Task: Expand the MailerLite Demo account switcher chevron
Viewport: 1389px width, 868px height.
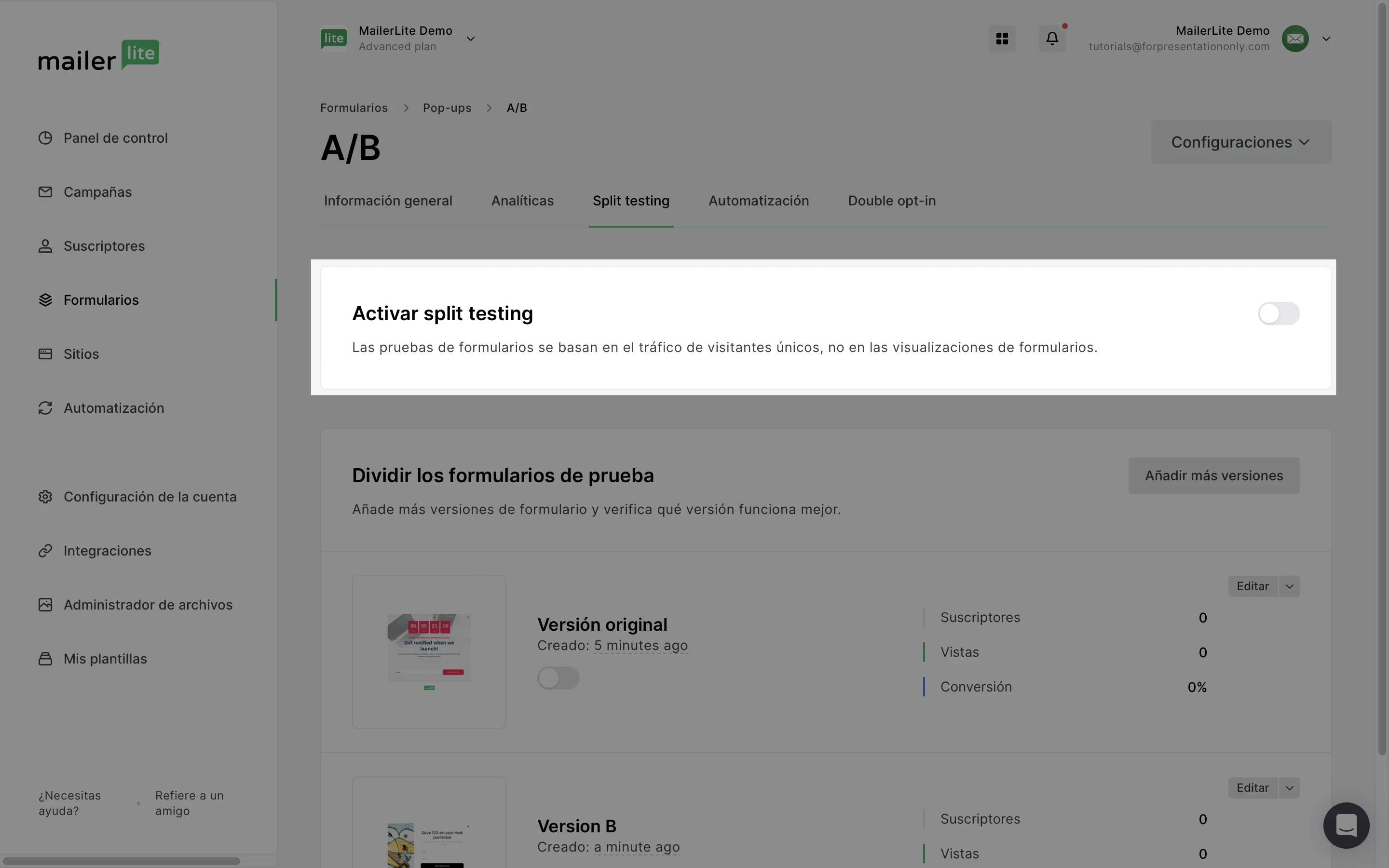Action: tap(471, 39)
